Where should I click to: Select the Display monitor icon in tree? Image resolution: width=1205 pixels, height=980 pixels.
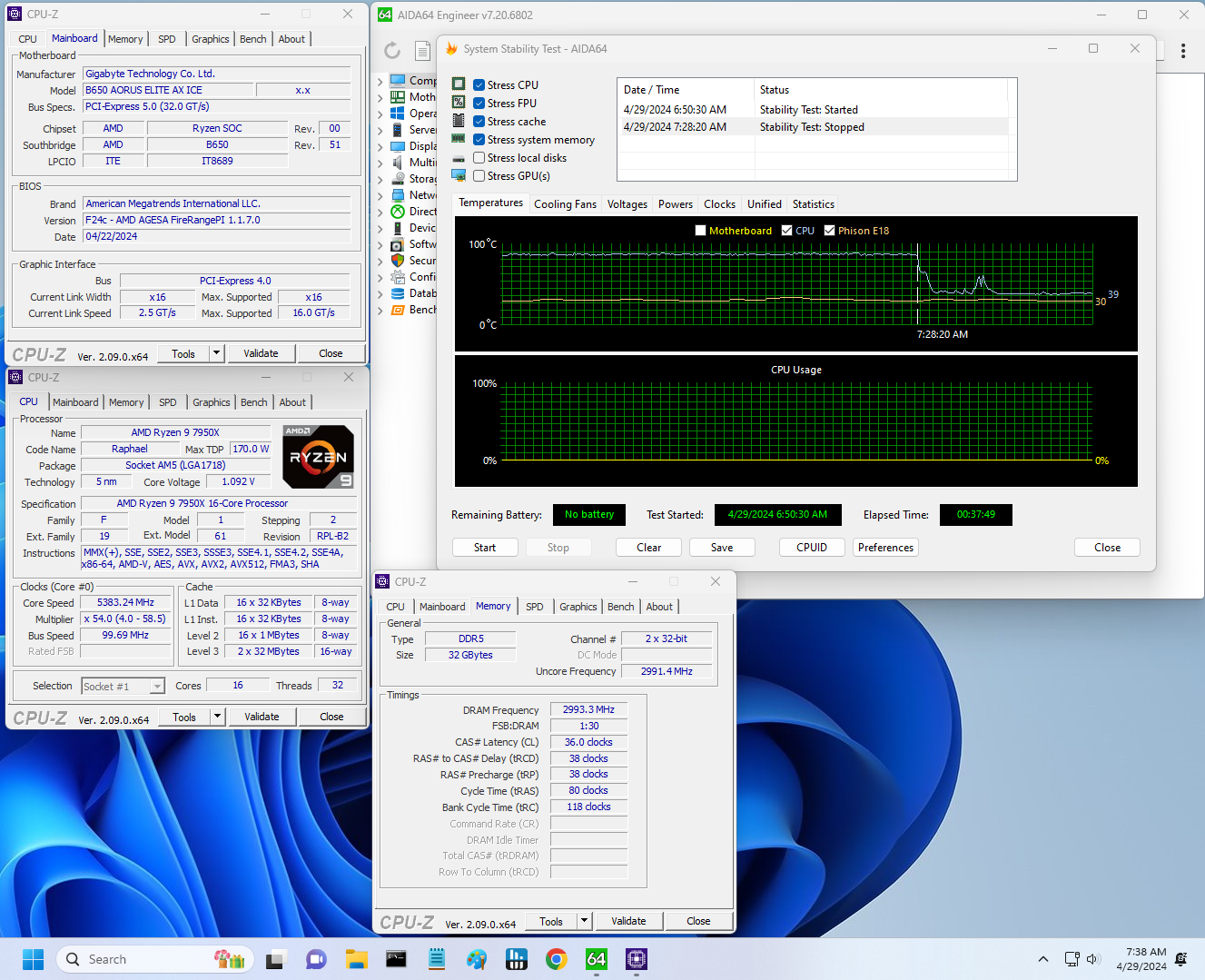(398, 146)
